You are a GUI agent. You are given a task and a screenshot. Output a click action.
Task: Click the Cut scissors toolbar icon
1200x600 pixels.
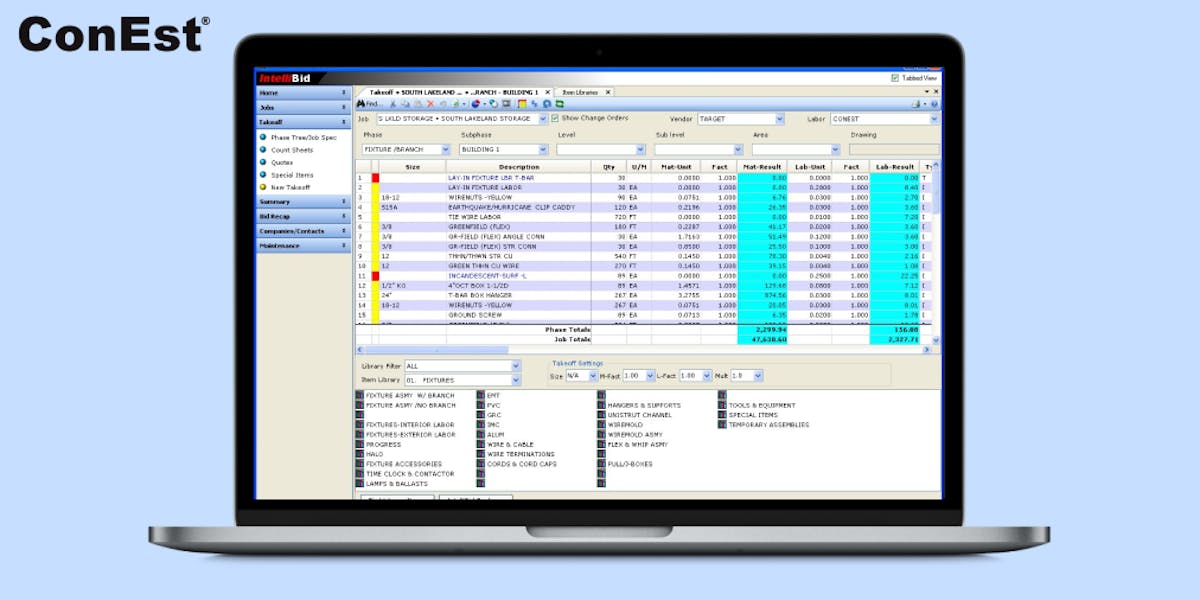(x=394, y=104)
